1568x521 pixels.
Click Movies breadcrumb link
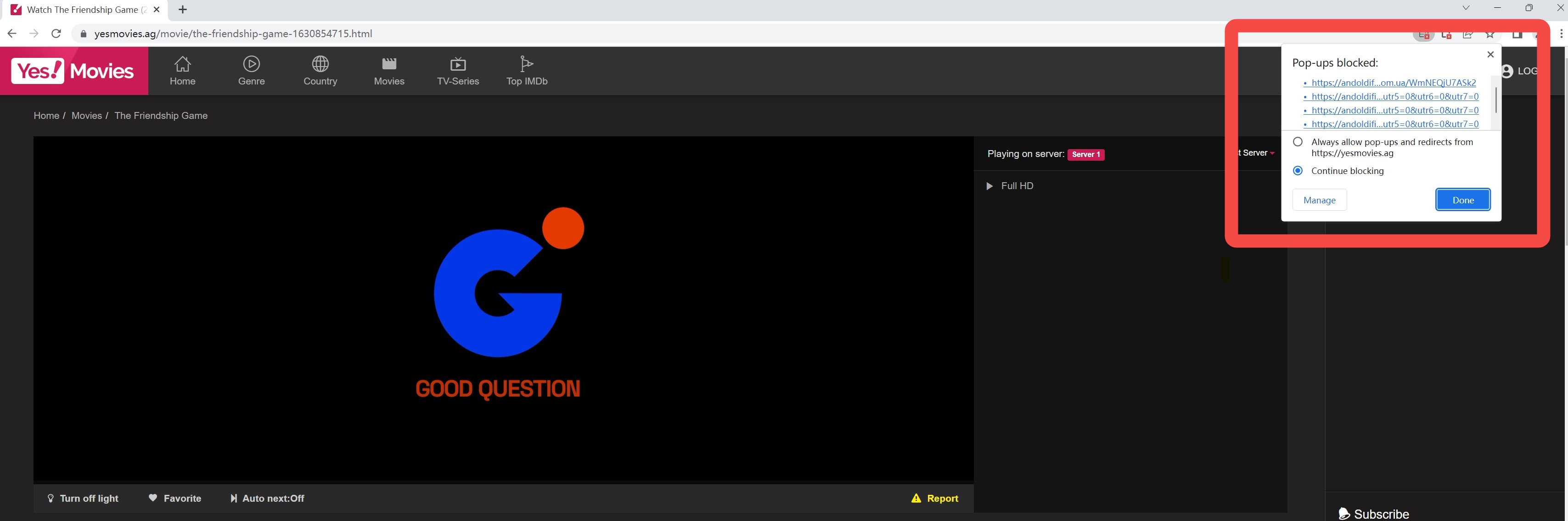tap(86, 116)
